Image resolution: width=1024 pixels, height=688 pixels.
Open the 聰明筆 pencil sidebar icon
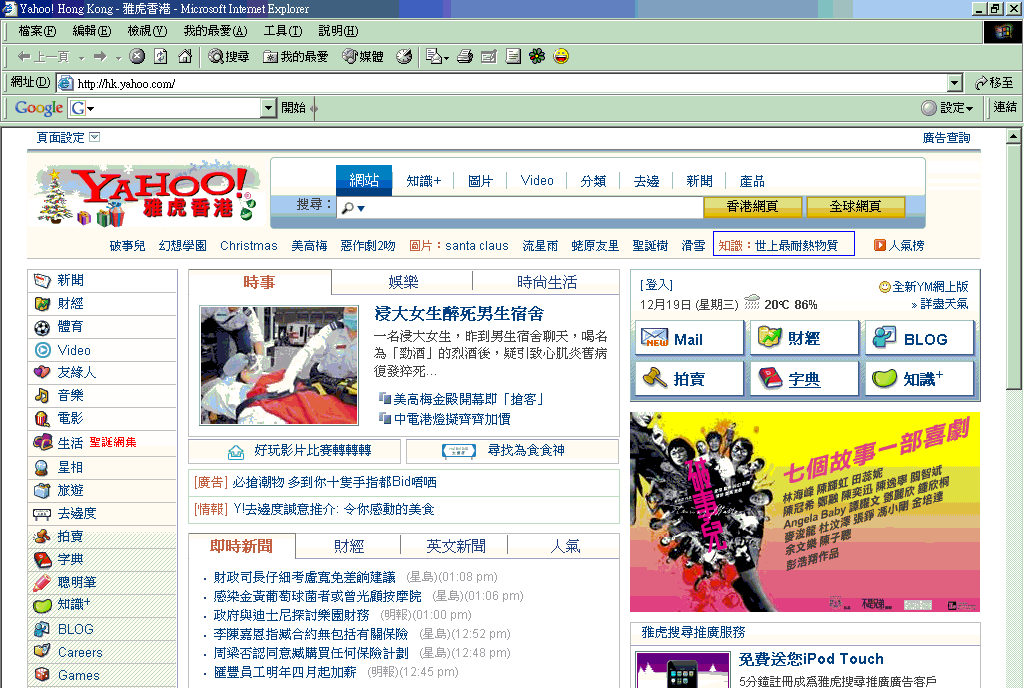[x=42, y=582]
